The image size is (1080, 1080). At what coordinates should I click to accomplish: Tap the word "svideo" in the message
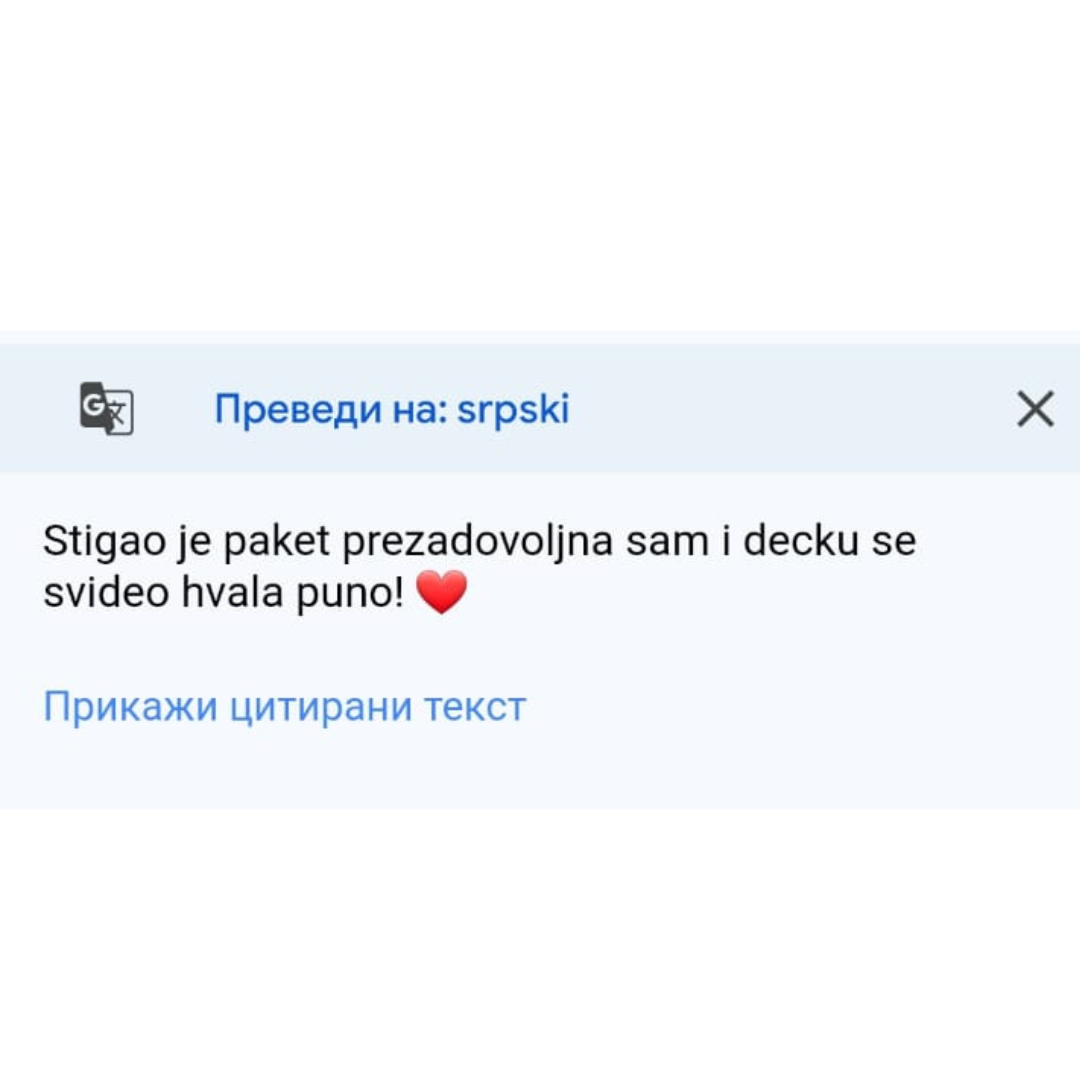(x=104, y=593)
